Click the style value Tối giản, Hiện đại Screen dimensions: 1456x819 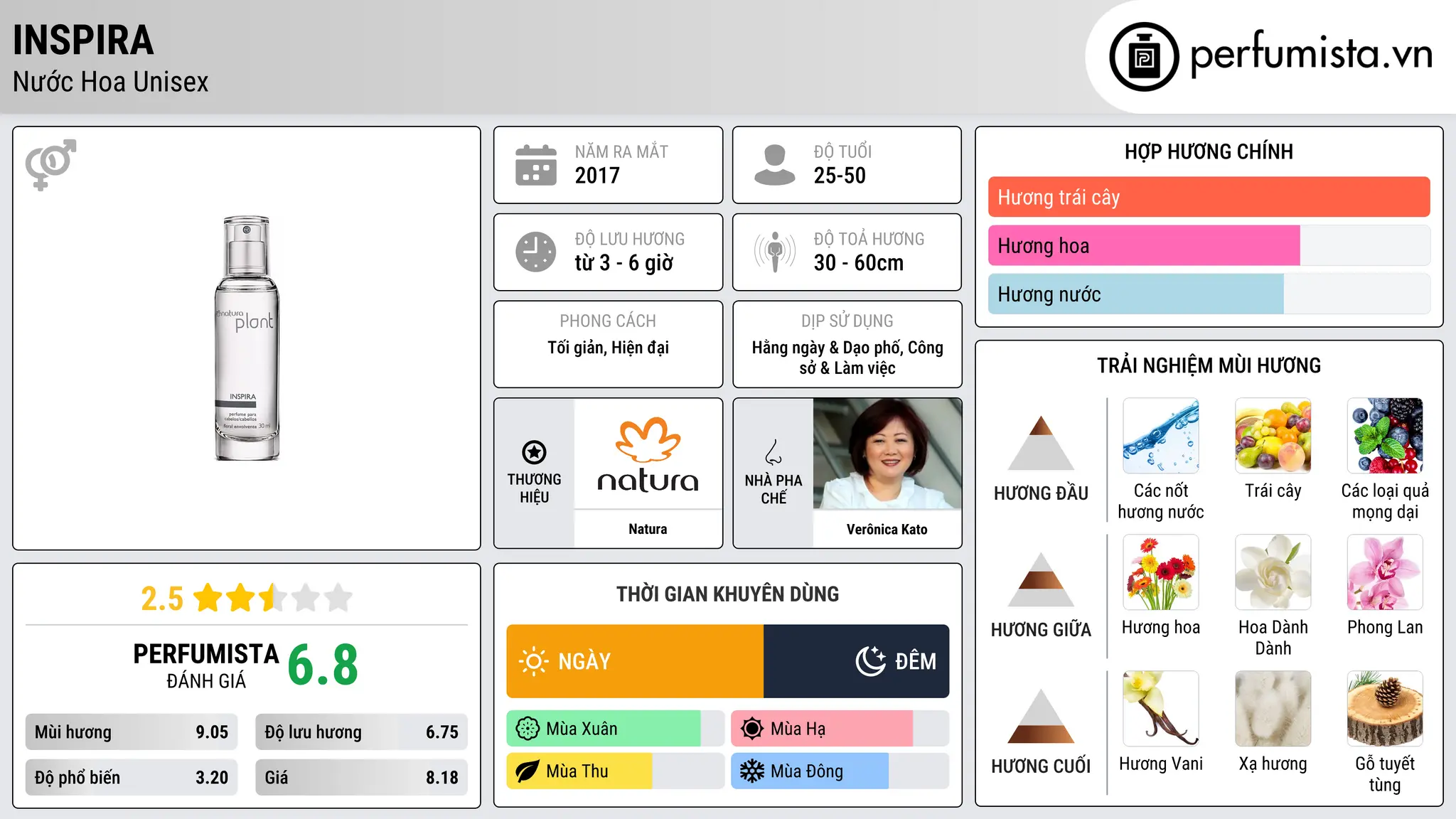[x=608, y=348]
